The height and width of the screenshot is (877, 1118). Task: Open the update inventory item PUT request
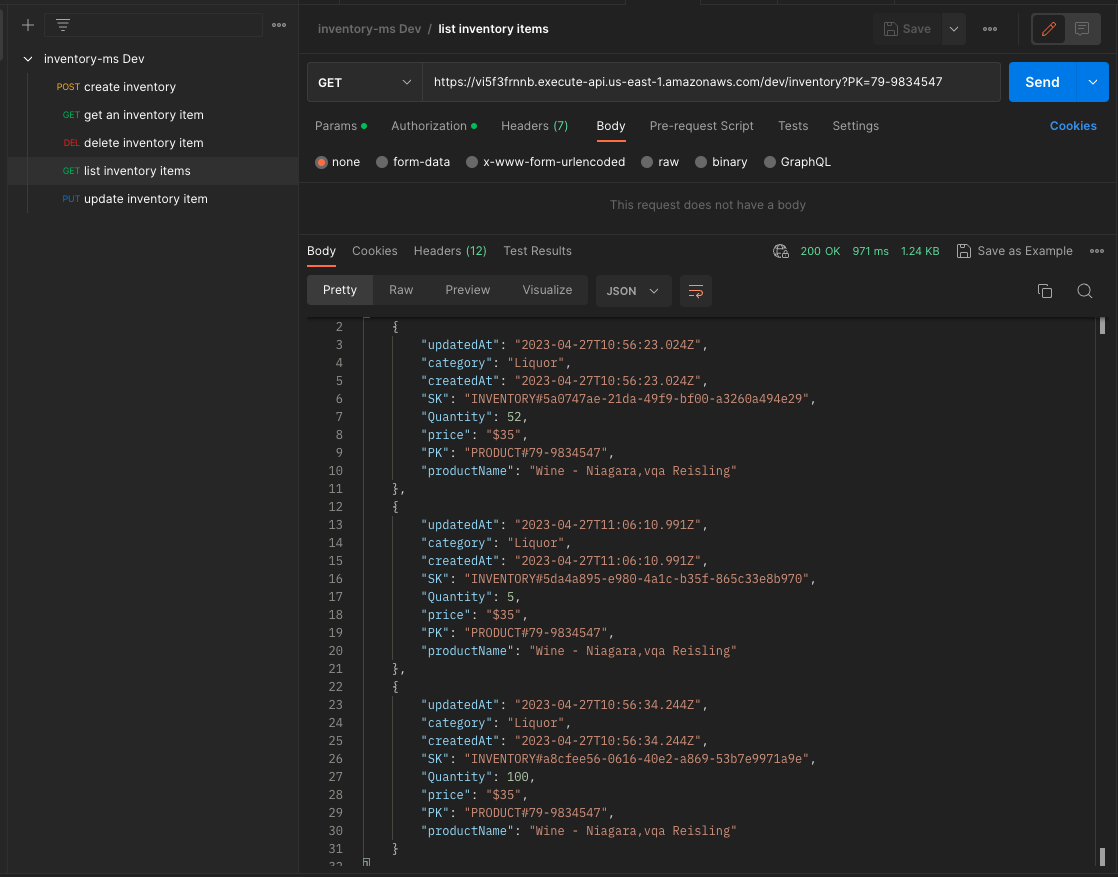153,199
